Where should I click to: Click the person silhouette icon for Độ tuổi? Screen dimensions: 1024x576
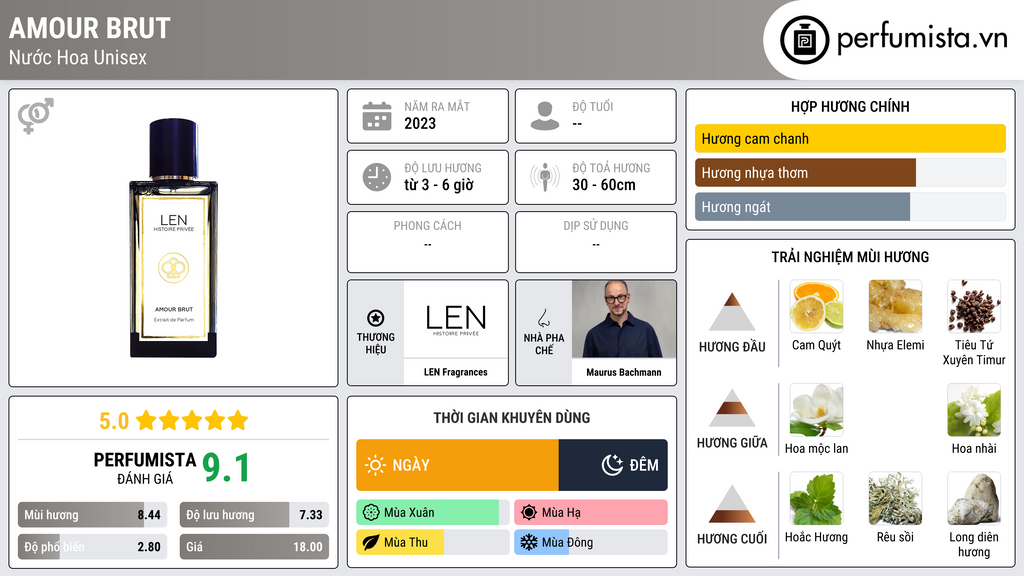coord(545,116)
